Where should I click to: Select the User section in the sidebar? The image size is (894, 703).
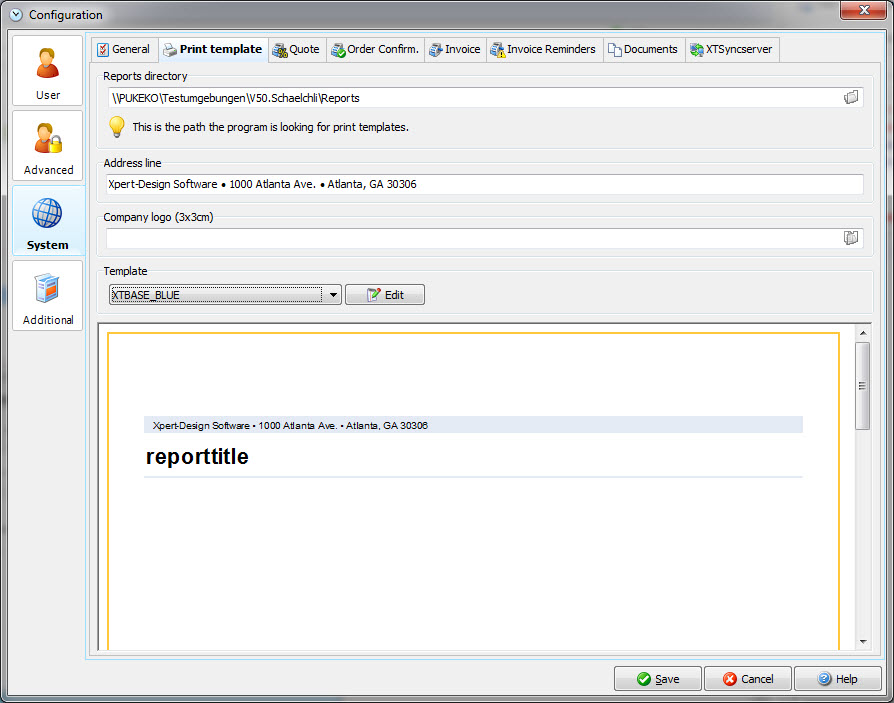[47, 70]
